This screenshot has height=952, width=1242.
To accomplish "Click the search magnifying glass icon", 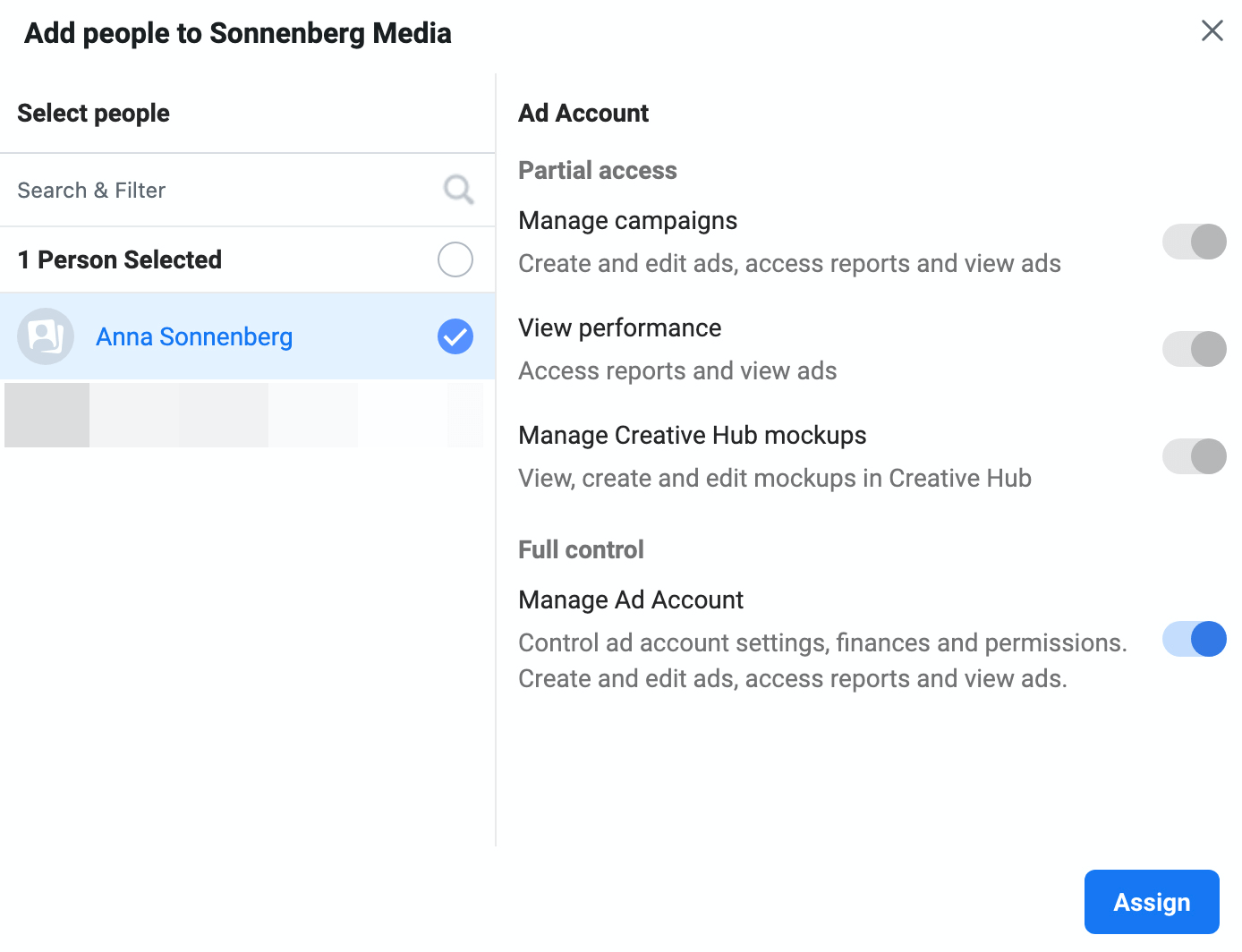I will [458, 190].
